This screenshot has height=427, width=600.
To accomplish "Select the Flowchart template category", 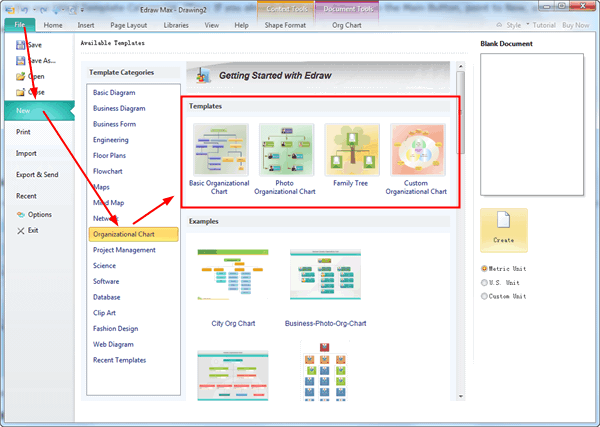I will [108, 171].
